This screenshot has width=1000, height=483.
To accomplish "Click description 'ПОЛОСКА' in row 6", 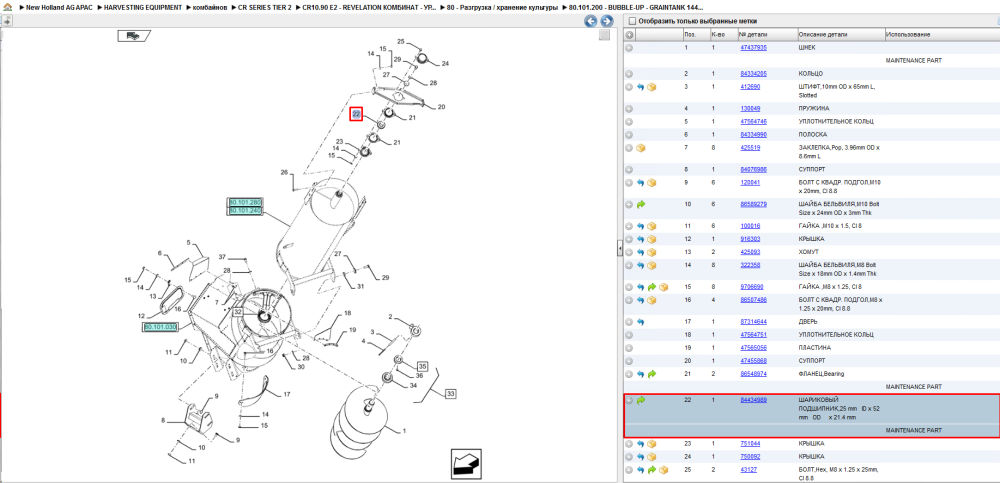I will [812, 135].
